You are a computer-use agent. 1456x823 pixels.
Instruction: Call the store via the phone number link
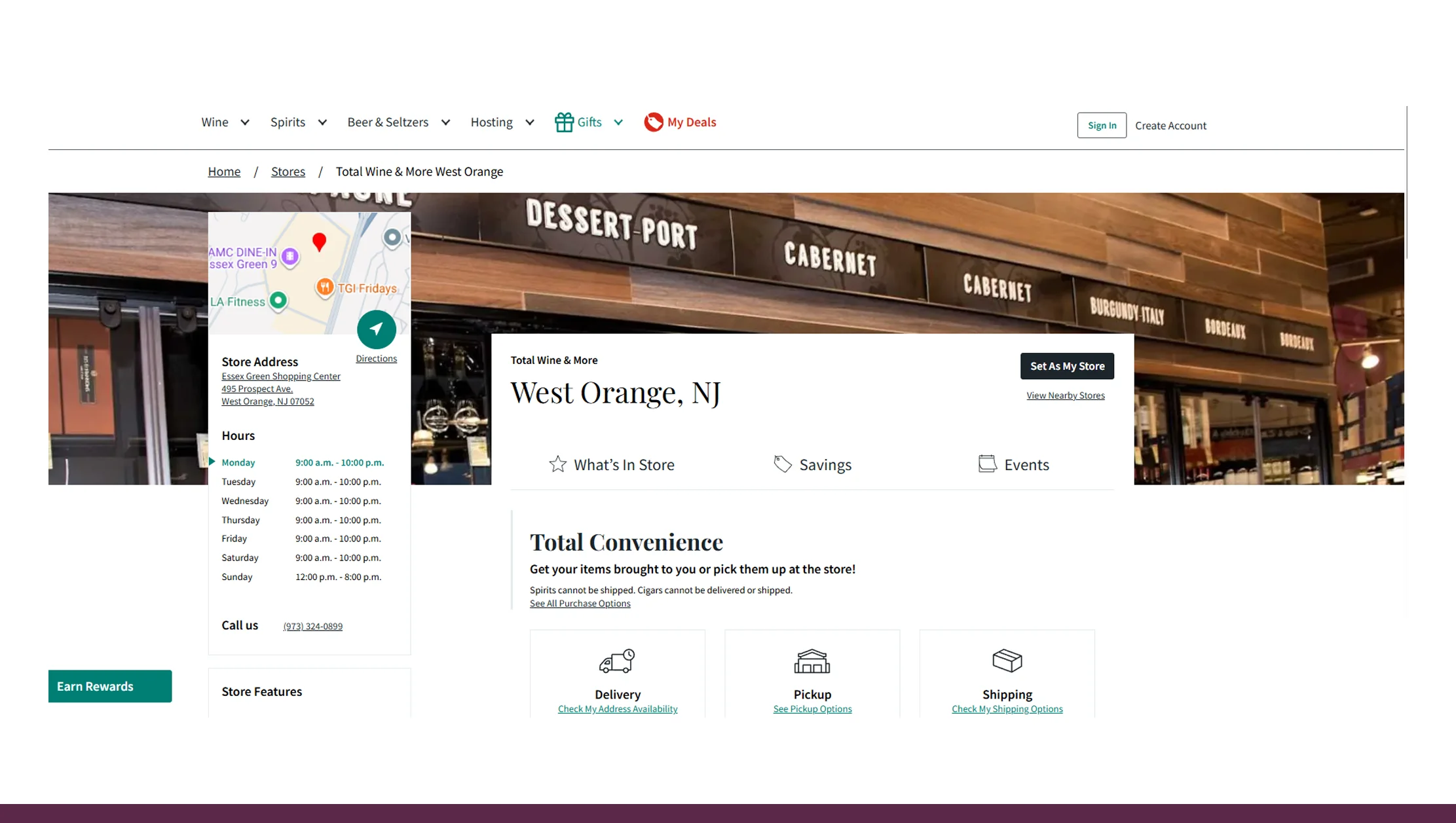312,626
